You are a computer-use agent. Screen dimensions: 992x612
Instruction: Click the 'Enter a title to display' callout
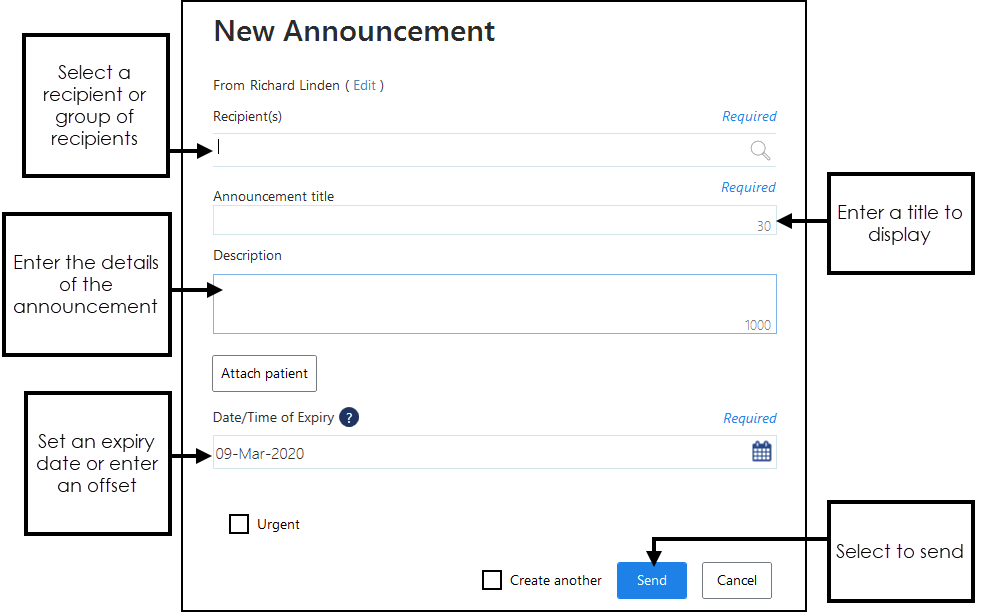[900, 224]
